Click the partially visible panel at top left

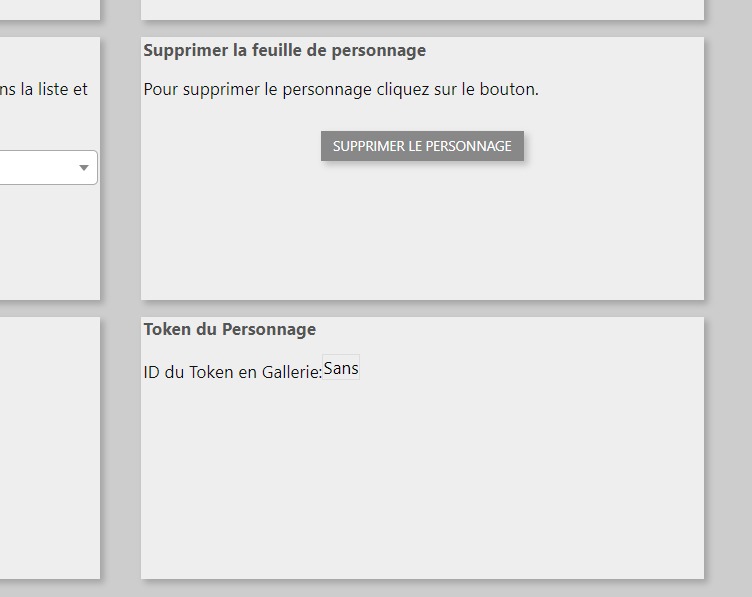pos(48,8)
